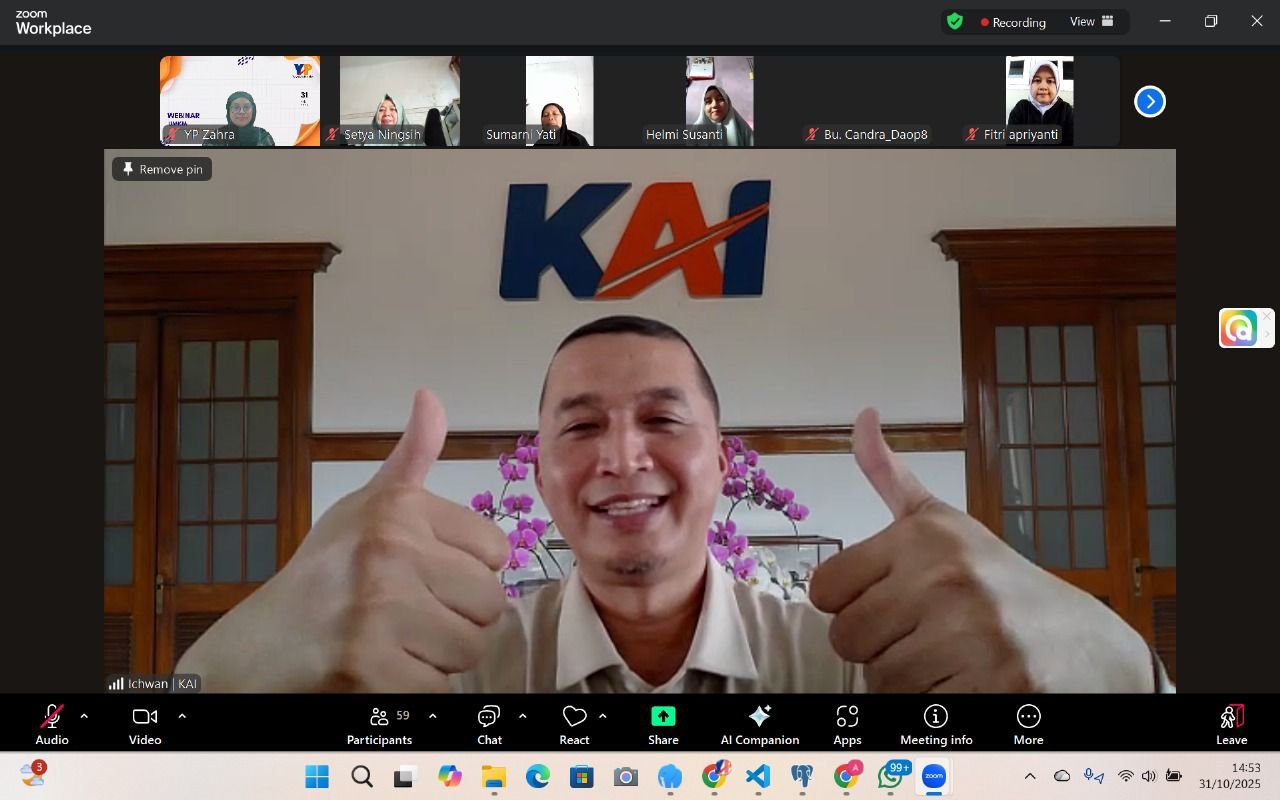The image size is (1280, 800).
Task: Click the green encryption shield icon
Action: (955, 21)
